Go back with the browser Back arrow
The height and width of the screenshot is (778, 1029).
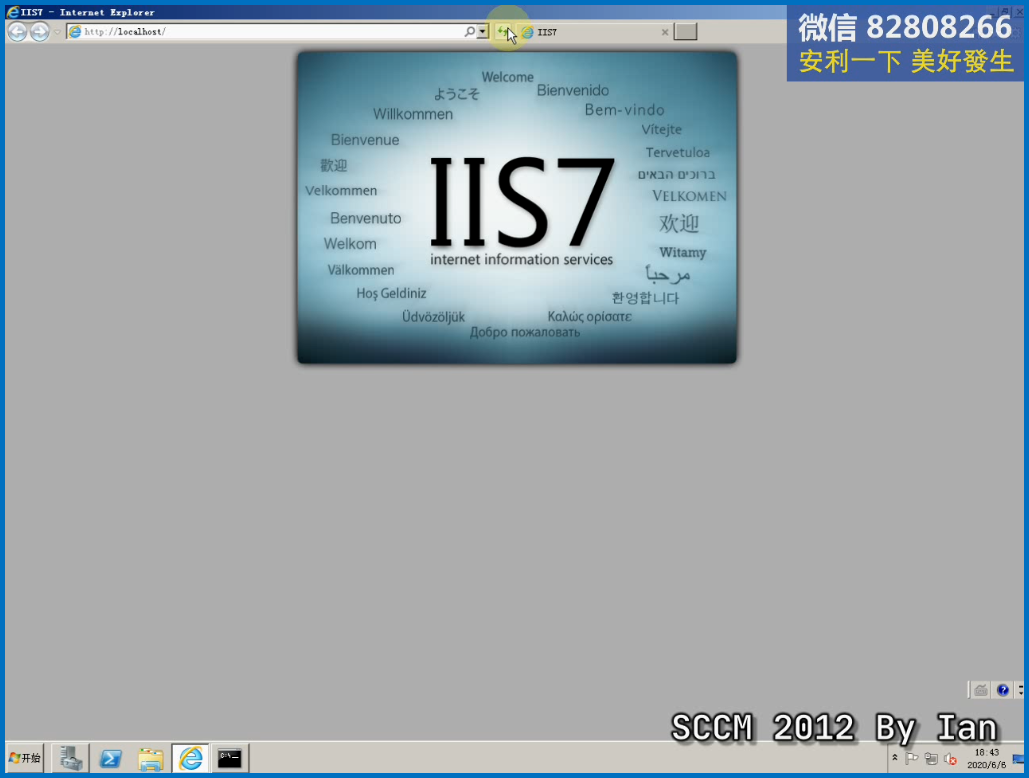tap(18, 31)
